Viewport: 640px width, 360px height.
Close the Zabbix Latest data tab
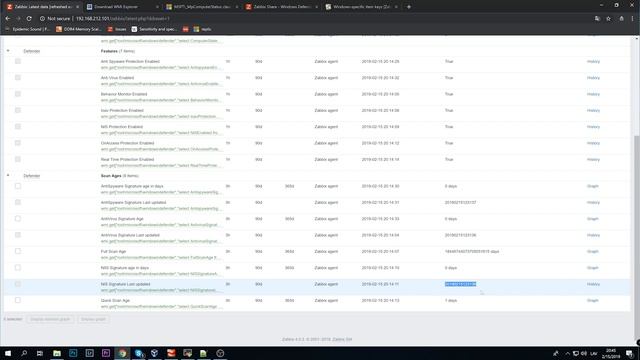tap(78, 7)
